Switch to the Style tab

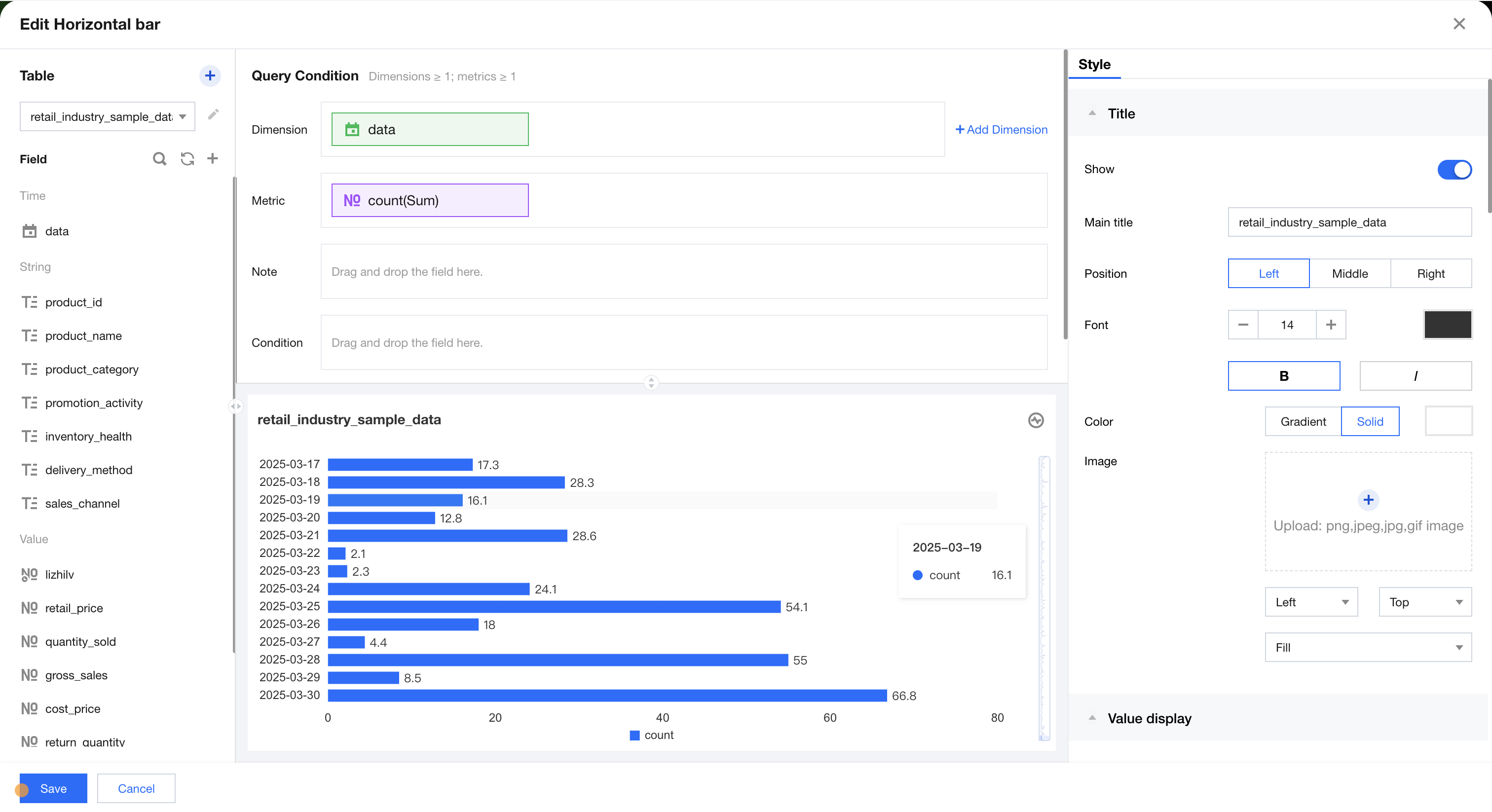[x=1093, y=64]
